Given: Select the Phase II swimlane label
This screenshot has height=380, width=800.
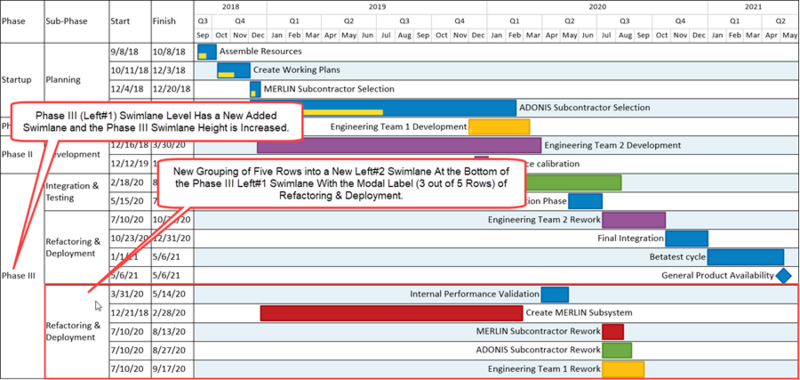Looking at the screenshot, I should tap(16, 154).
